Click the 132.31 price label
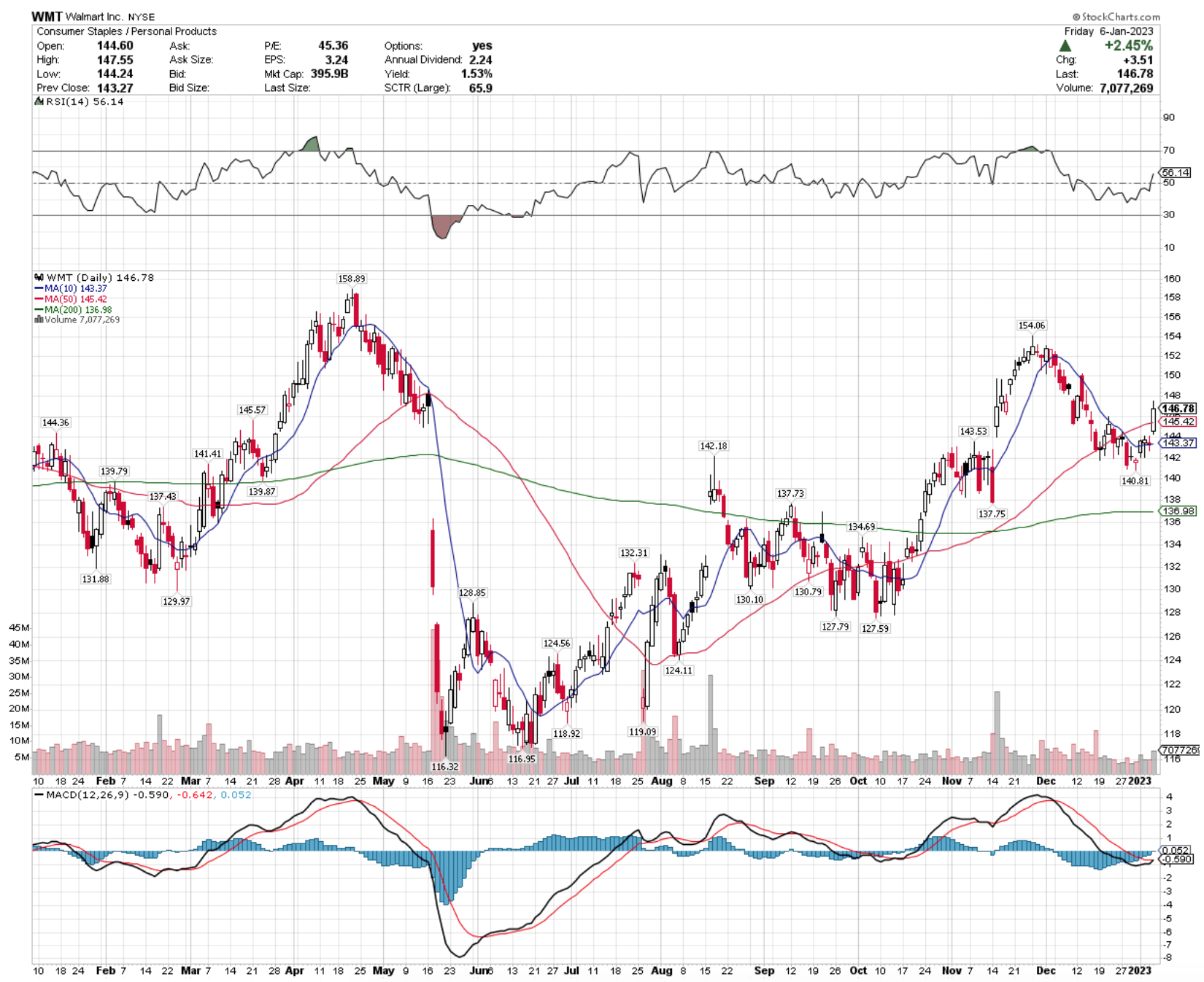The width and height of the screenshot is (1204, 982). (x=634, y=553)
